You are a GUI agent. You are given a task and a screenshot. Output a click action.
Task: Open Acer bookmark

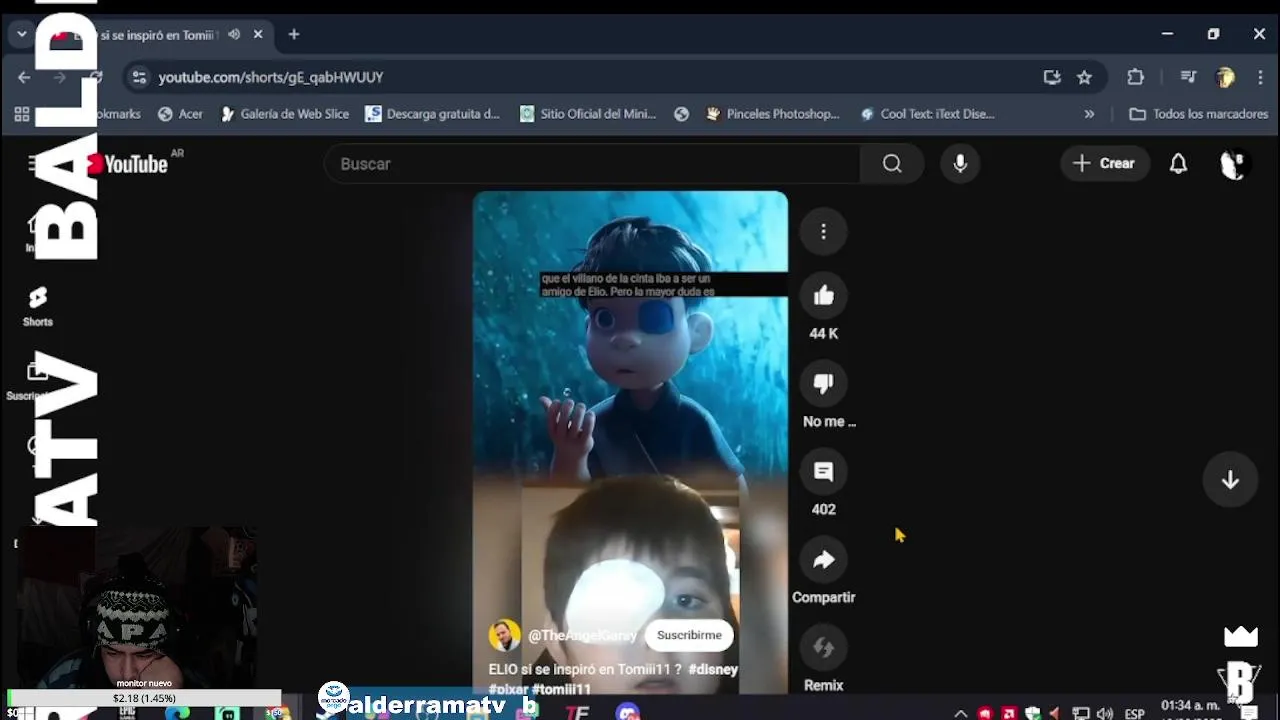(181, 114)
